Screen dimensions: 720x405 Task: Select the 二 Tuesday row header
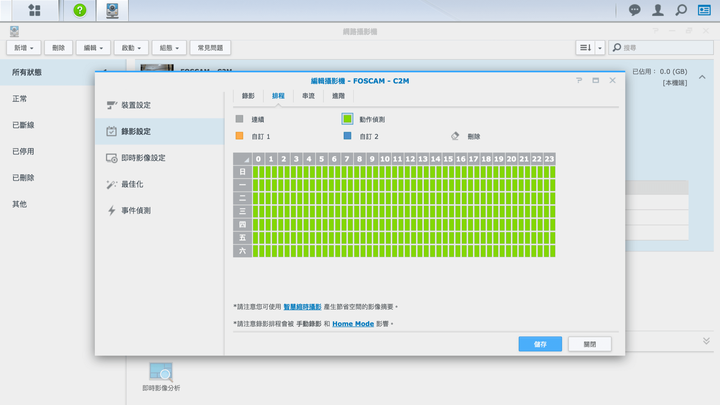pos(242,198)
